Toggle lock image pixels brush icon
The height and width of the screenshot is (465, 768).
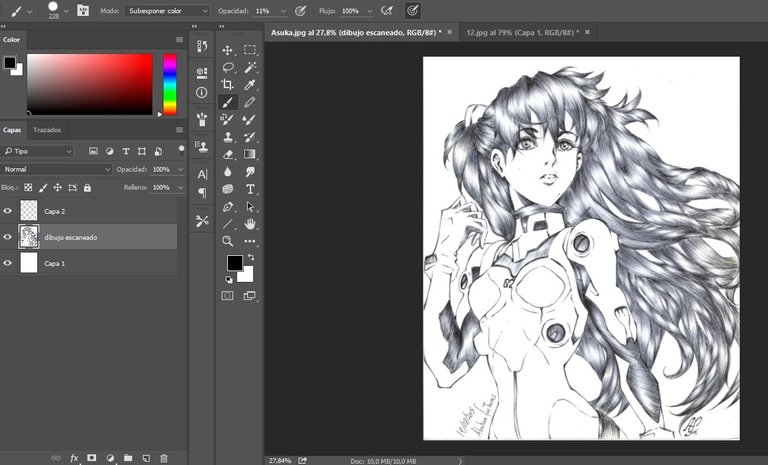point(43,188)
